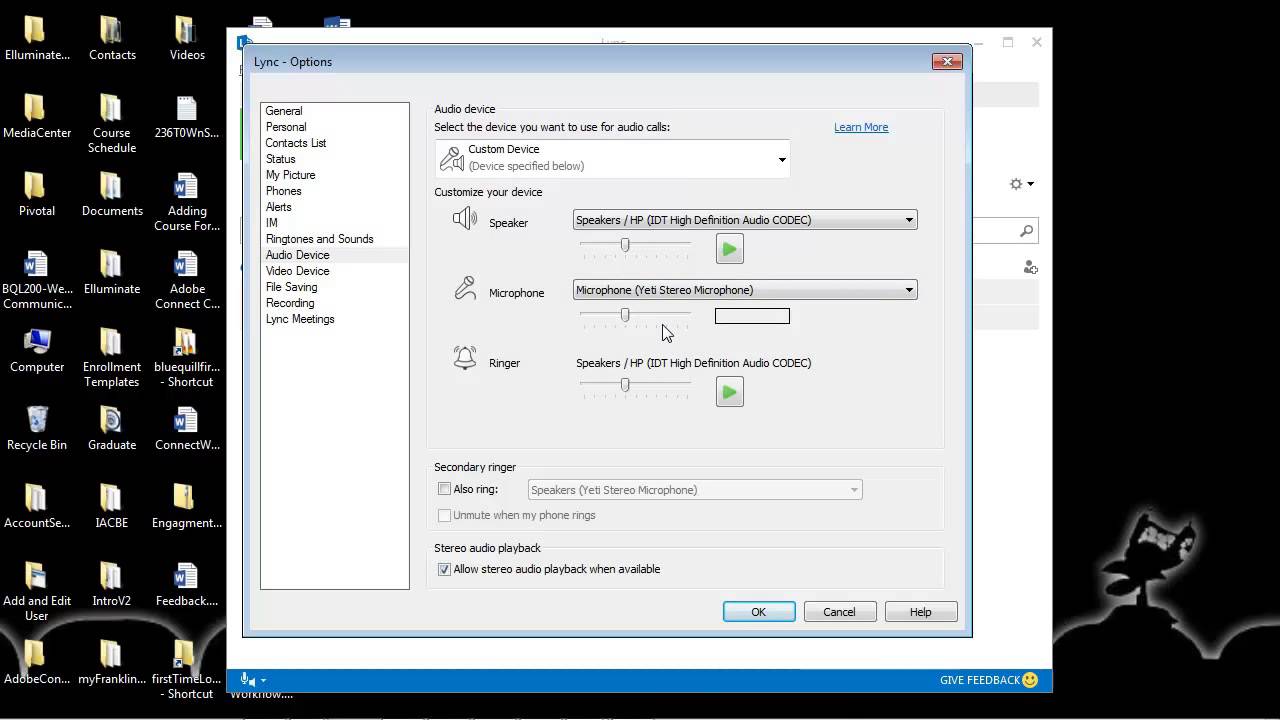Screen dimensions: 1280x720
Task: Open the dropdown arrow beside bottom microphone icon
Action: (263, 681)
